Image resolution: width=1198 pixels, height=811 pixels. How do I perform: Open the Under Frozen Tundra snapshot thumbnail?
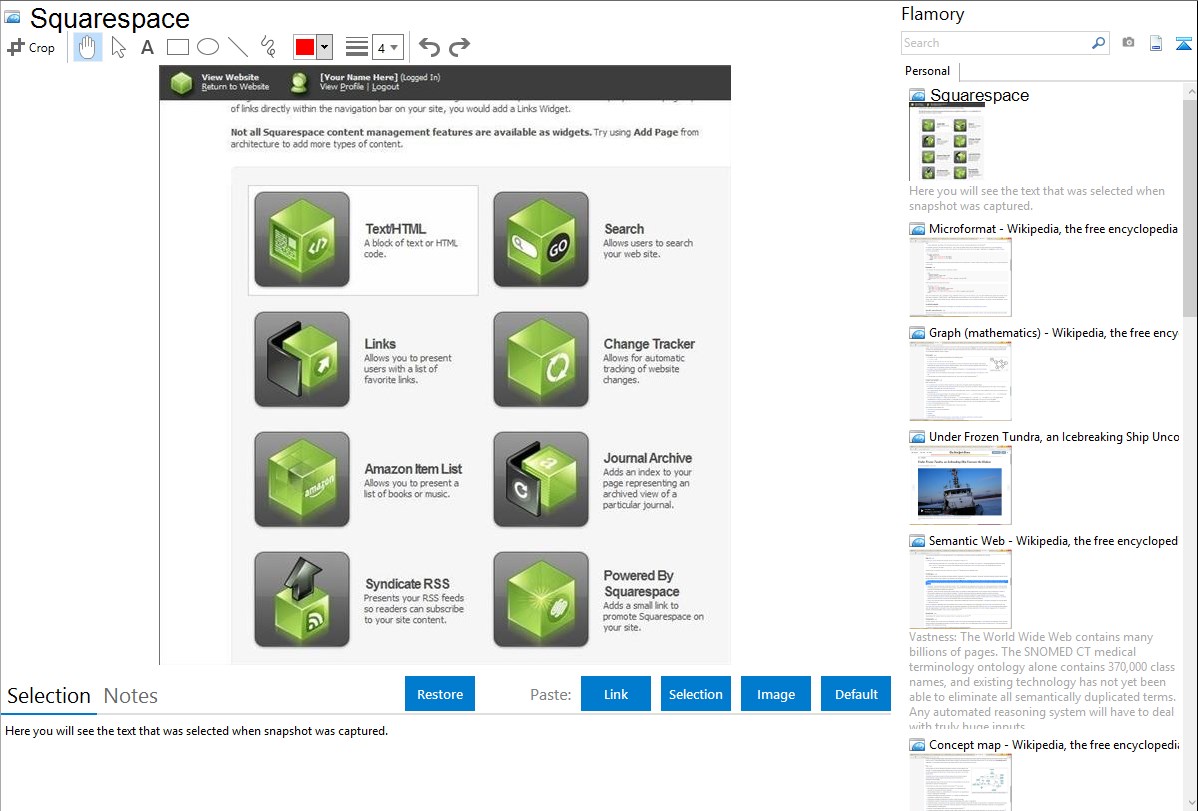click(960, 485)
